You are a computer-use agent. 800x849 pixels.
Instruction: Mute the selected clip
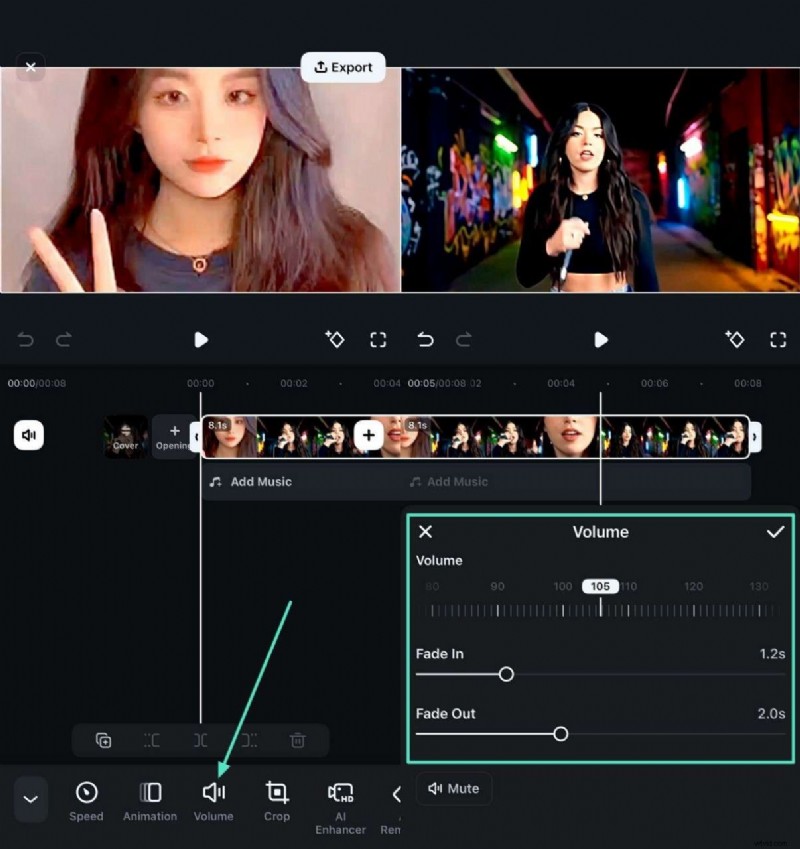(454, 788)
